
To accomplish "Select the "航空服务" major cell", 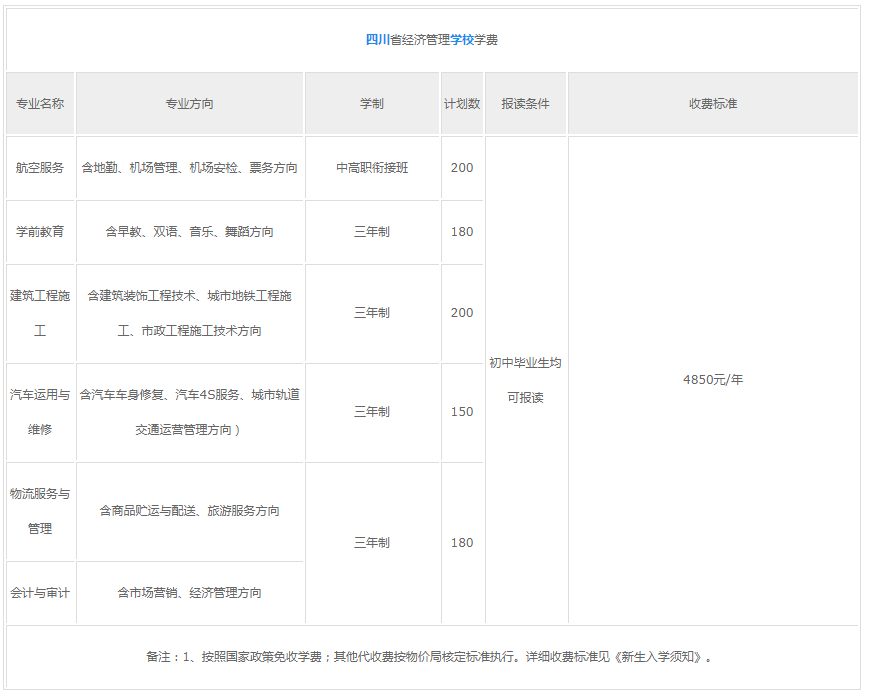I will click(40, 168).
